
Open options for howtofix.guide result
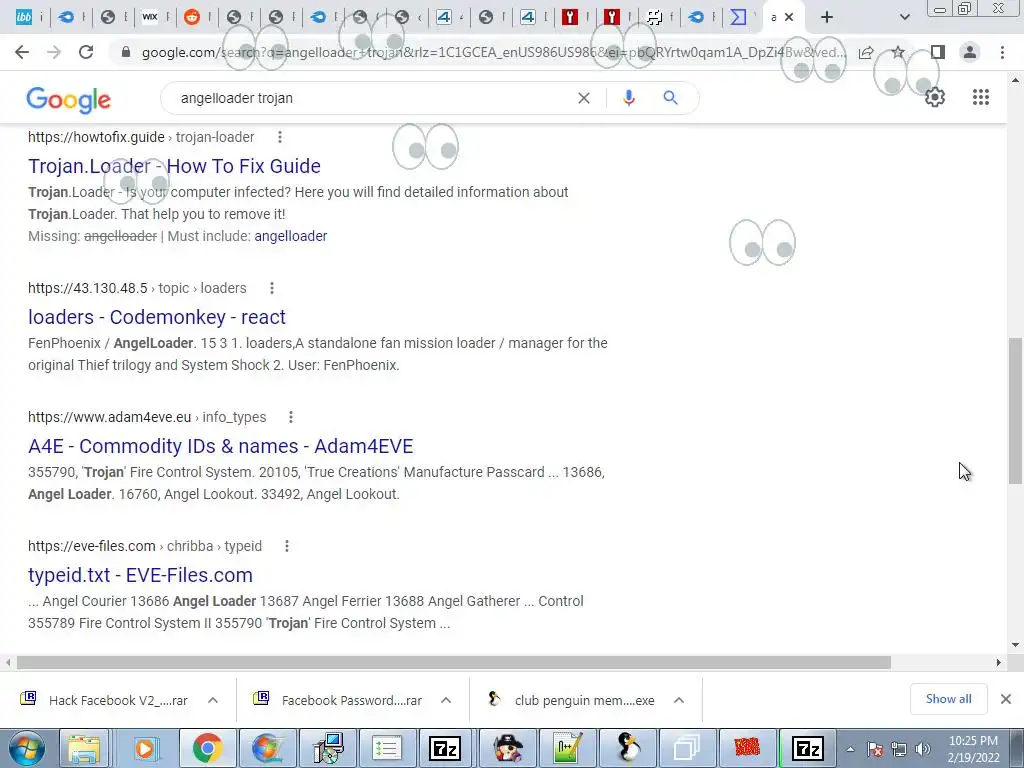pyautogui.click(x=280, y=137)
